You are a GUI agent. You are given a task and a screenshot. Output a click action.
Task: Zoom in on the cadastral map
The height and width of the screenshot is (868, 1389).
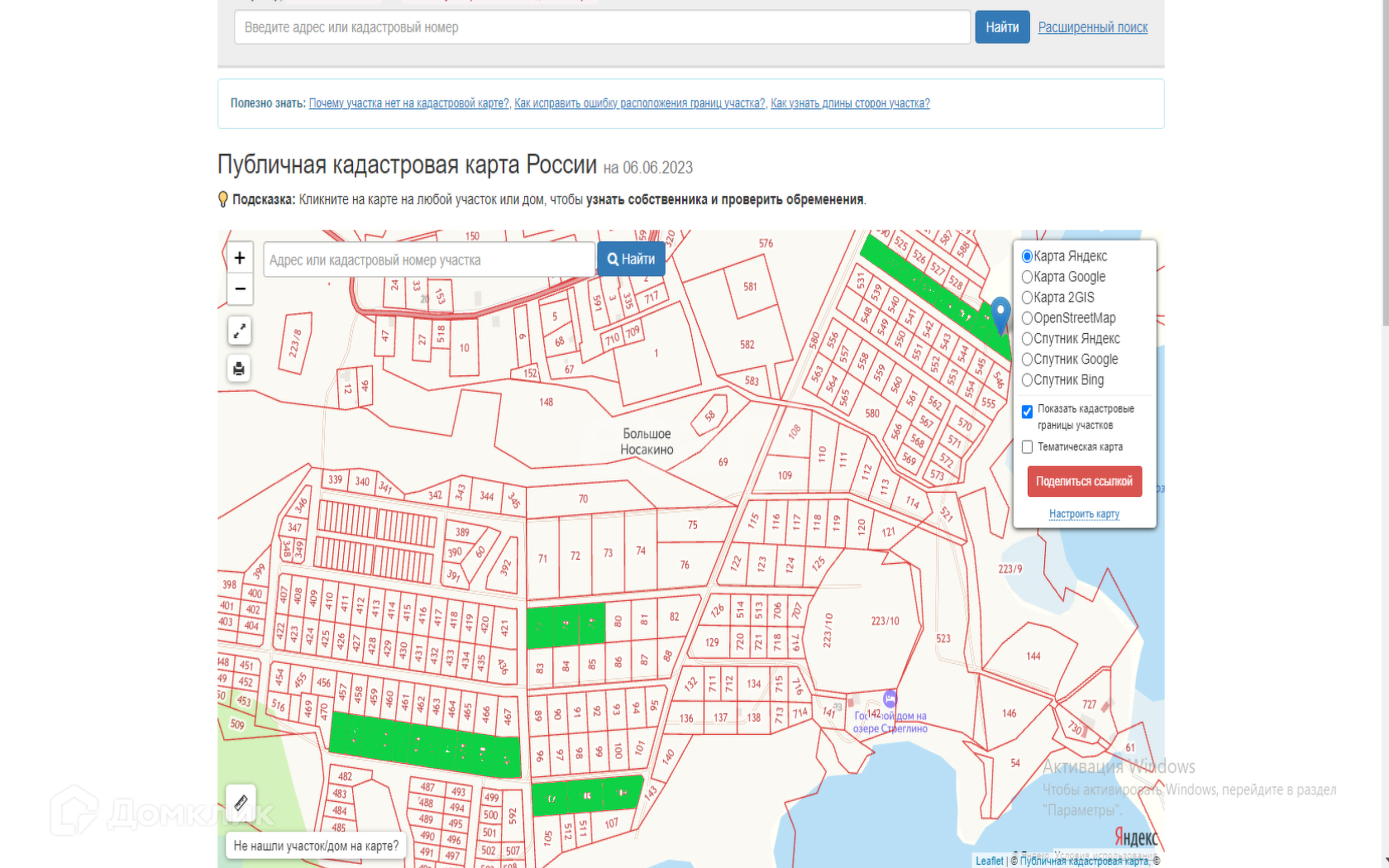[x=240, y=258]
